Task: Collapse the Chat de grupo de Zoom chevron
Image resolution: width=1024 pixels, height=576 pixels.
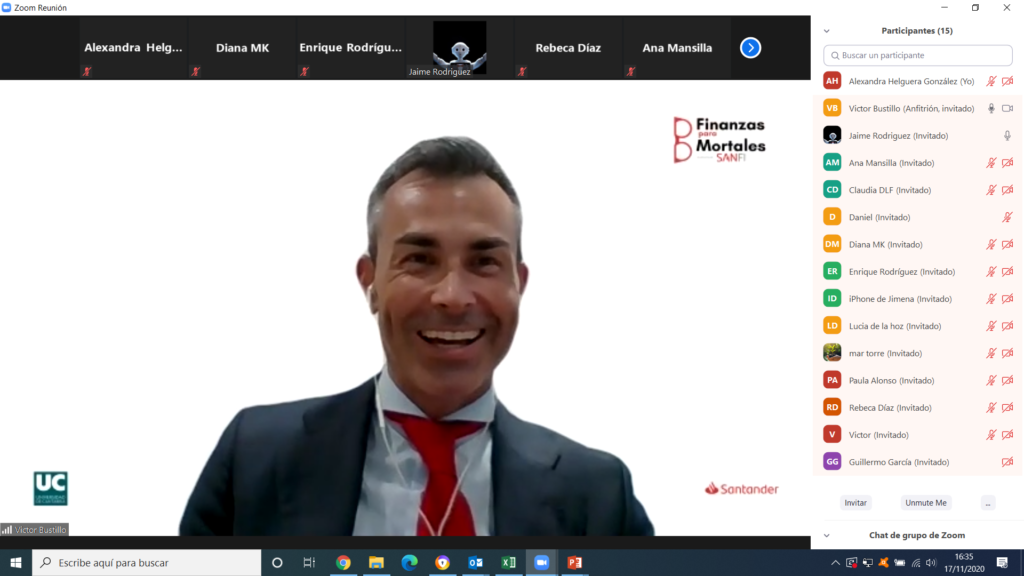Action: click(x=826, y=536)
